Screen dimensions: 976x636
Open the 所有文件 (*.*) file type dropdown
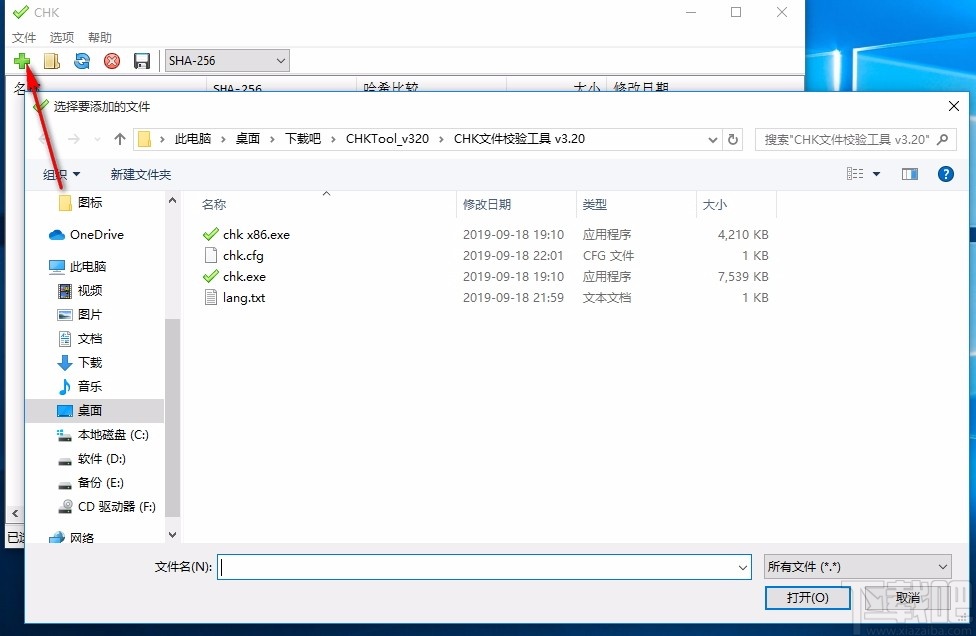pyautogui.click(x=858, y=567)
